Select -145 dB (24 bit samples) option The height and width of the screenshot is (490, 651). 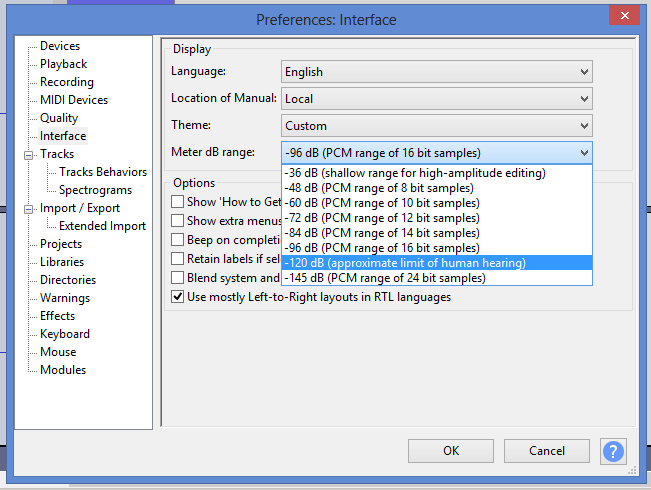(x=437, y=277)
